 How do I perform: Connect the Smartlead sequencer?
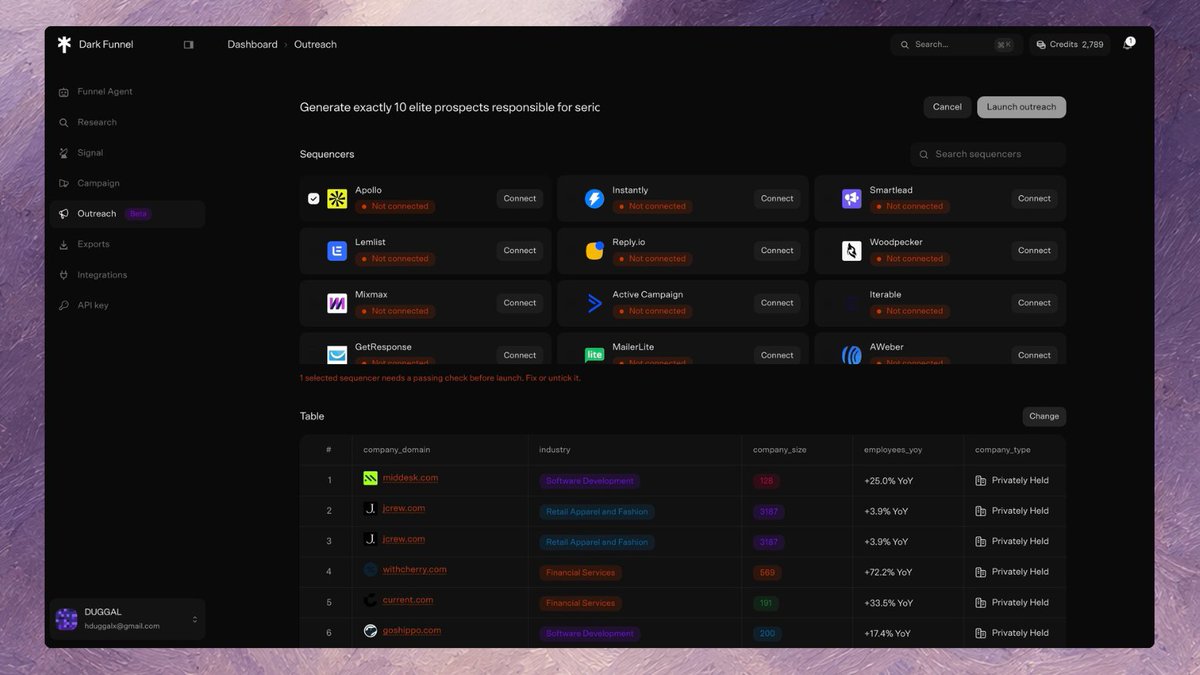(1034, 198)
